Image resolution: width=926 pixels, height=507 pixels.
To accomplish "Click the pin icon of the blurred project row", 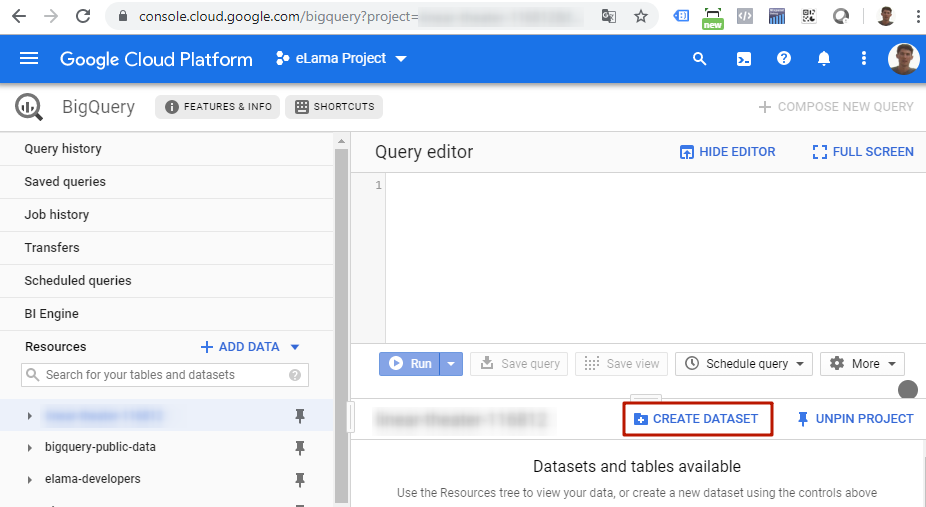I will coord(300,416).
